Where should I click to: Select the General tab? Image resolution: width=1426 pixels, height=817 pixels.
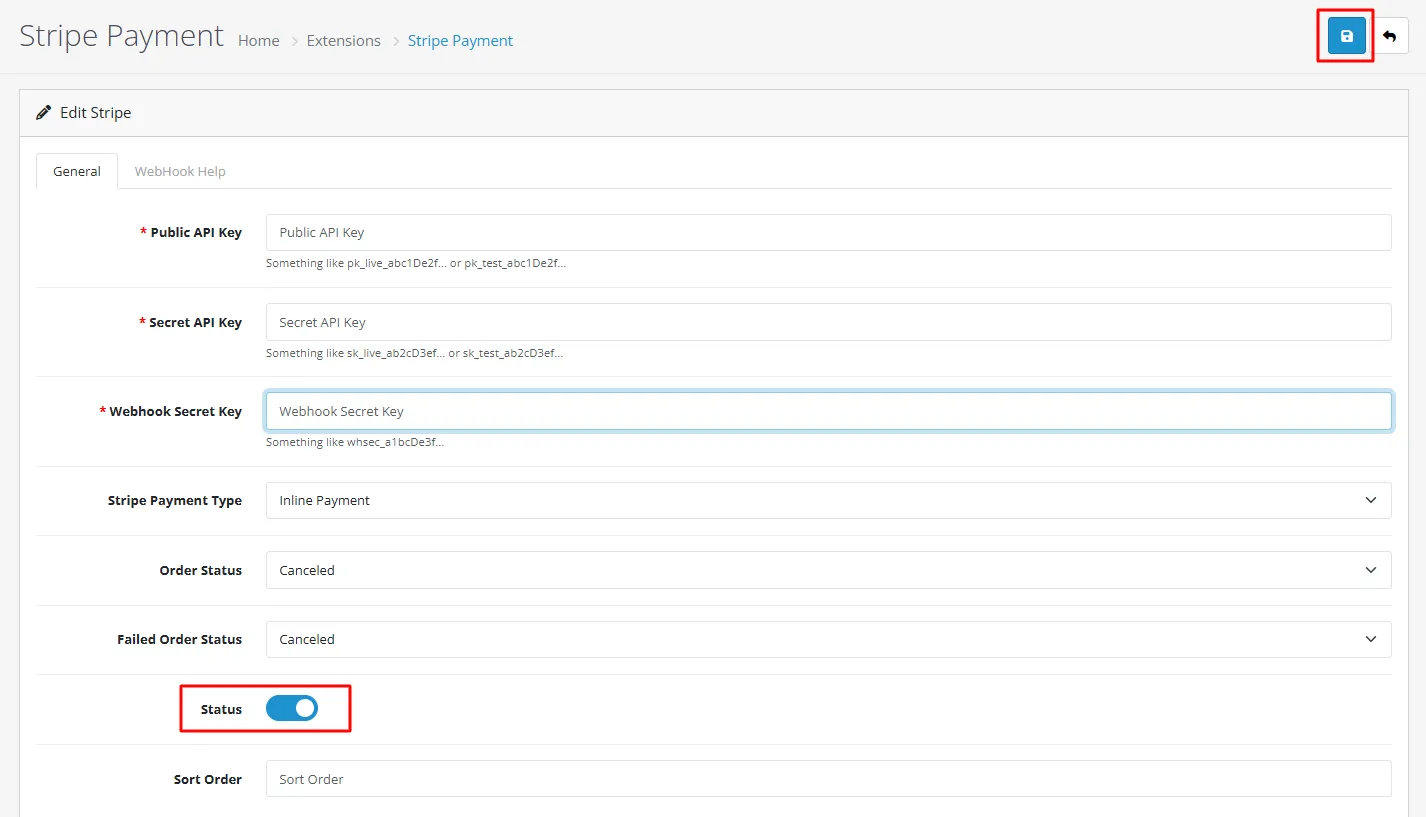tap(77, 171)
